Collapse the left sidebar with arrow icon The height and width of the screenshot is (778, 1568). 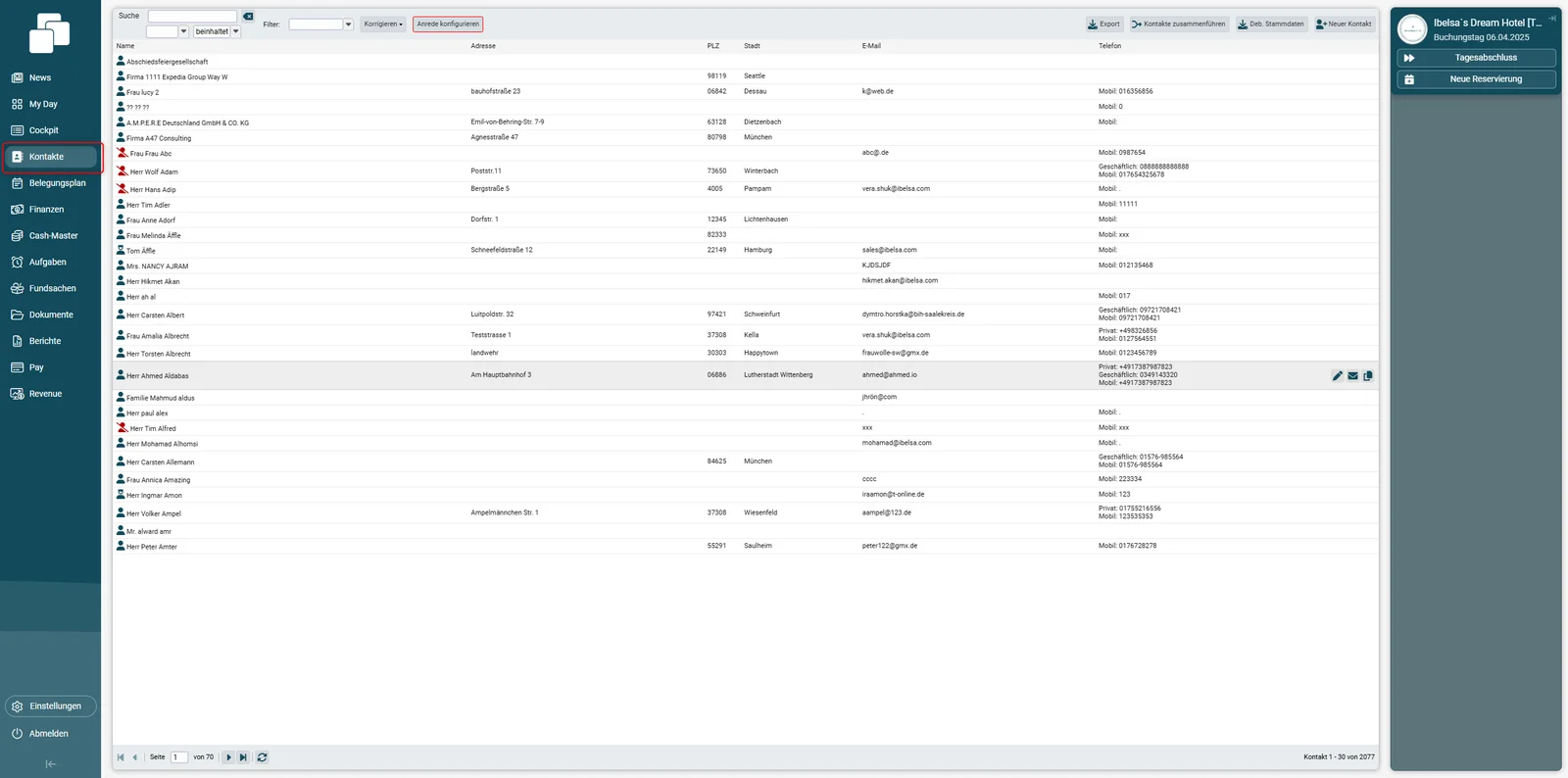point(51,764)
